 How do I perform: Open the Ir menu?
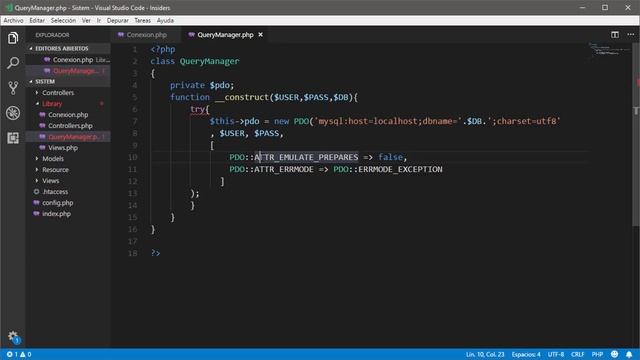(99, 20)
